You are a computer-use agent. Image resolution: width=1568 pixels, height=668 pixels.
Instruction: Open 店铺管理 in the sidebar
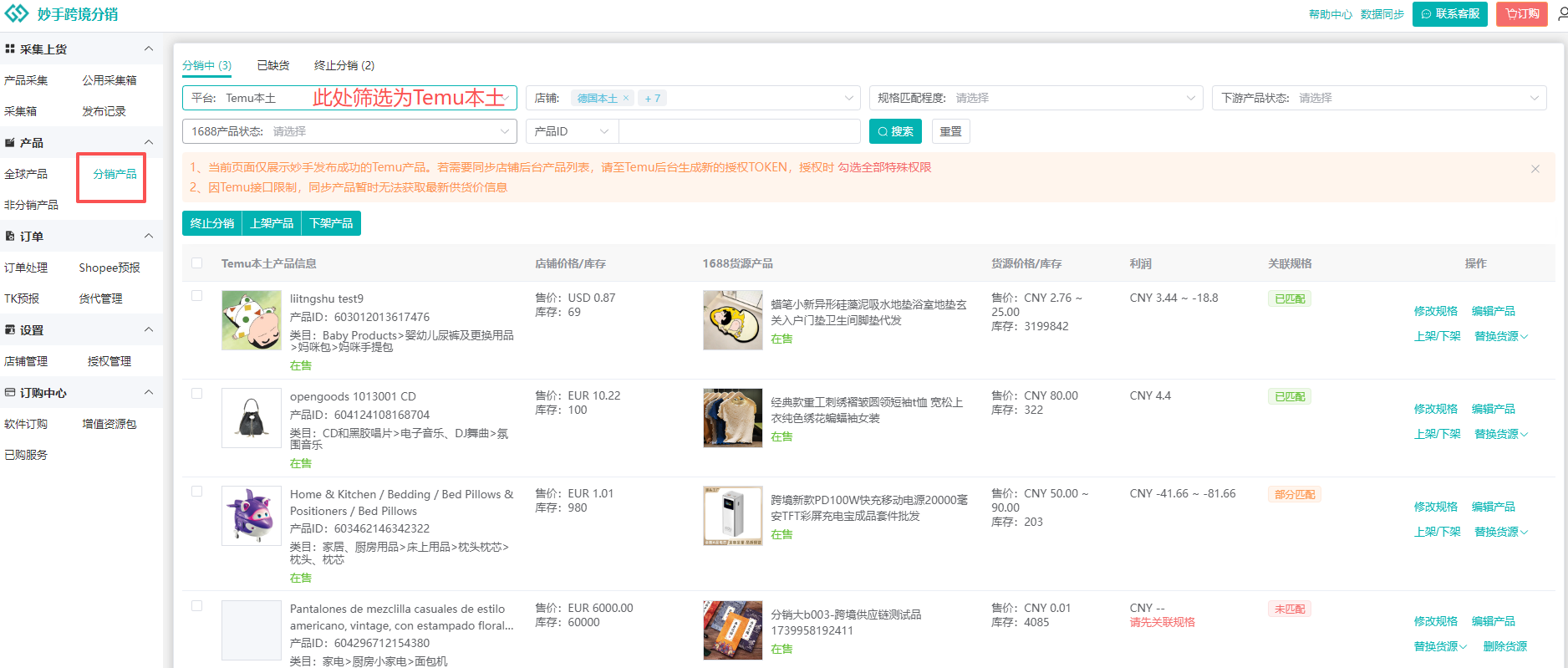coord(26,361)
